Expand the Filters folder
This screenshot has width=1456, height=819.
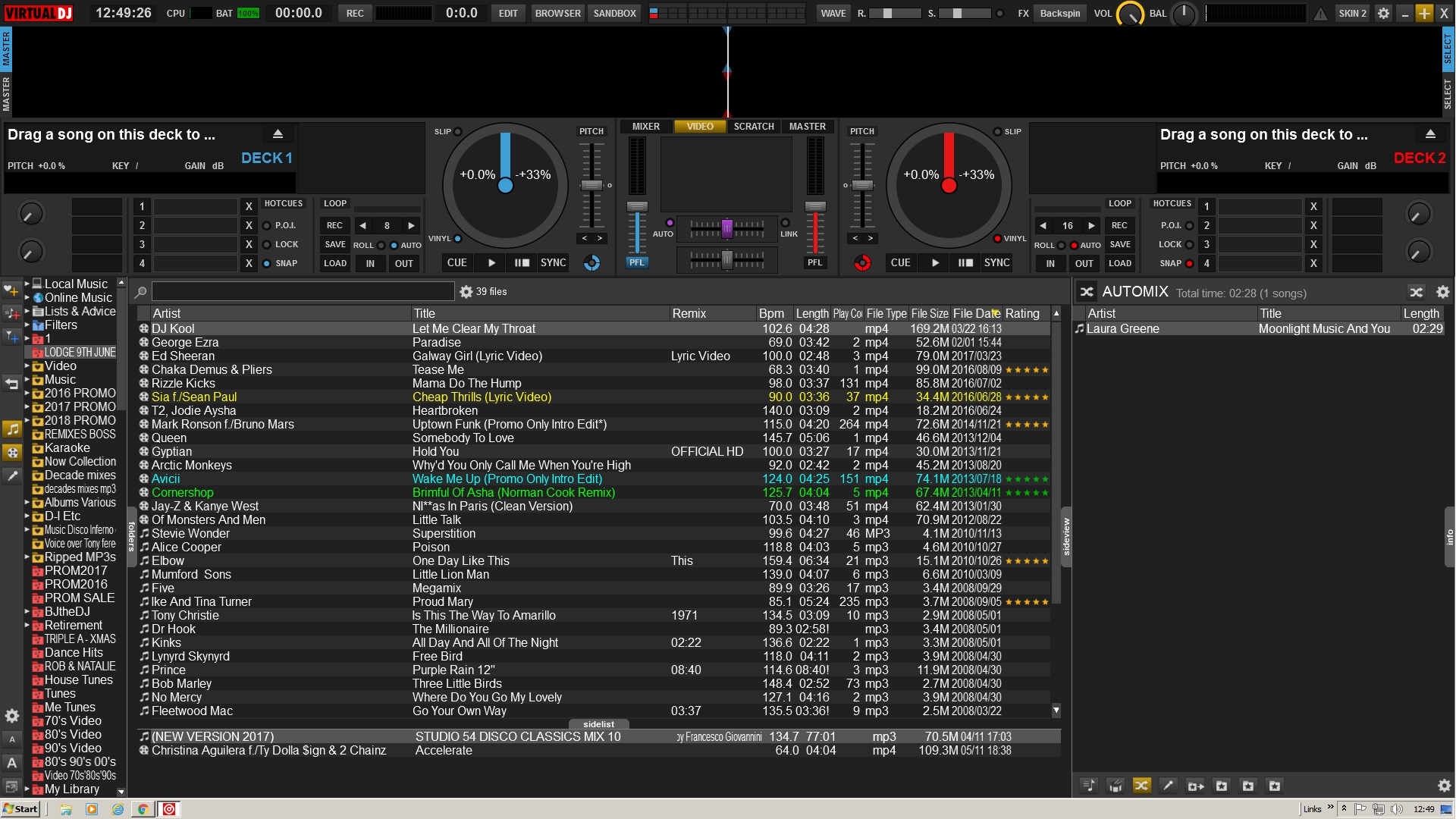click(x=27, y=325)
